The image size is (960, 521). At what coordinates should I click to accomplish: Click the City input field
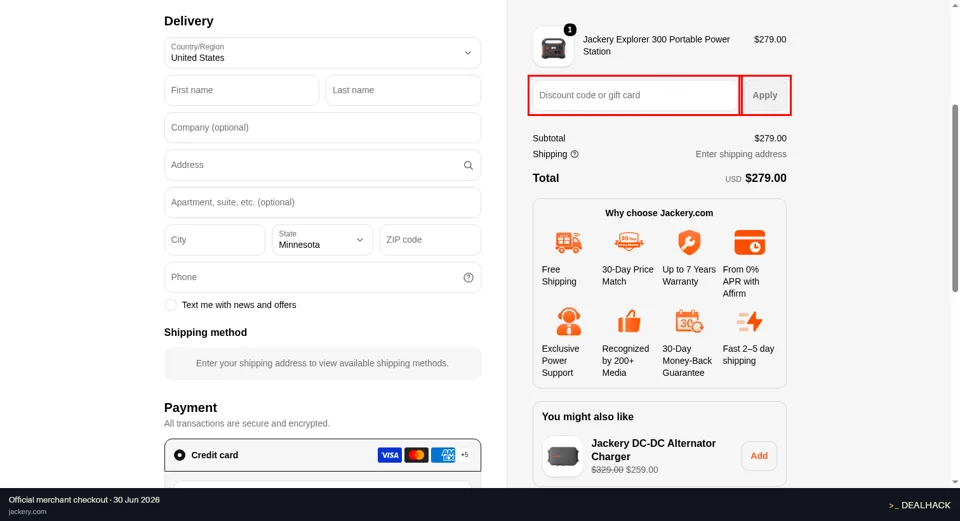tap(214, 239)
